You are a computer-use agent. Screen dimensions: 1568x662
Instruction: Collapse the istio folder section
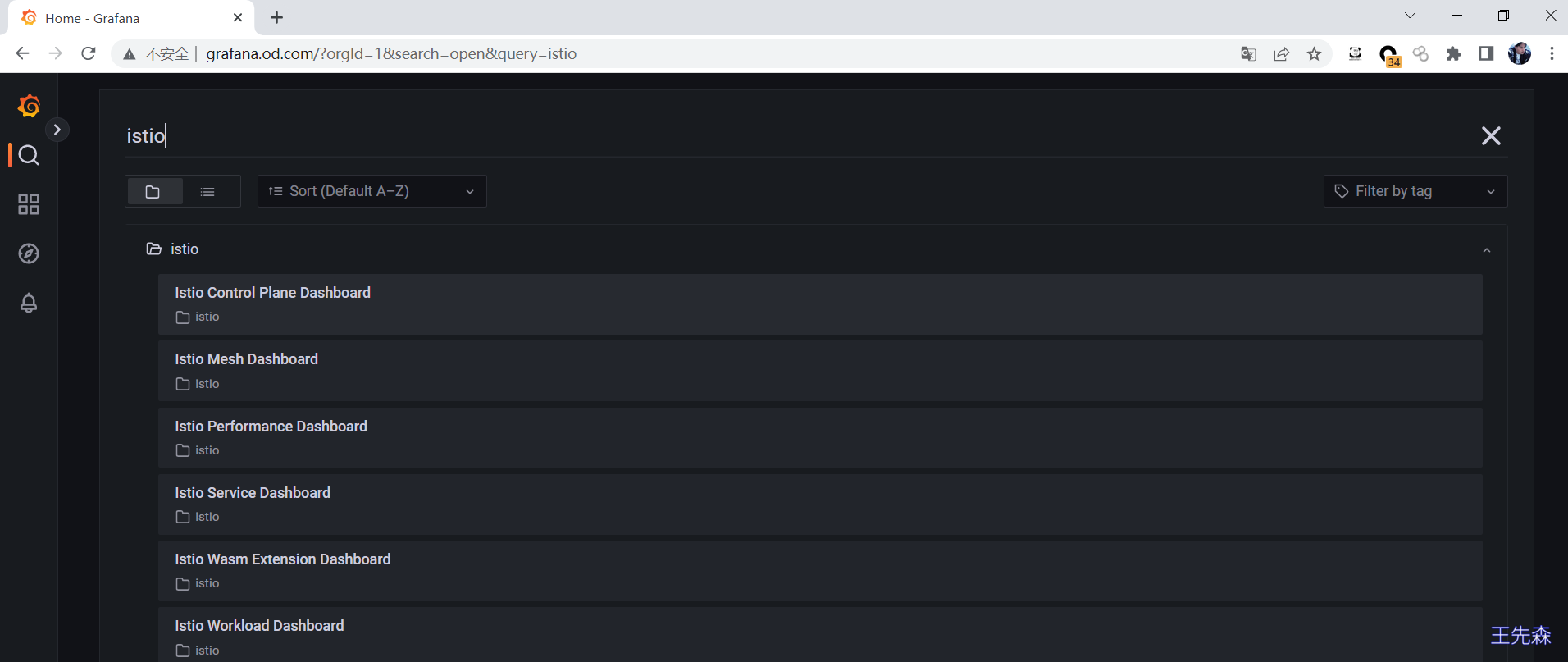[x=1487, y=250]
